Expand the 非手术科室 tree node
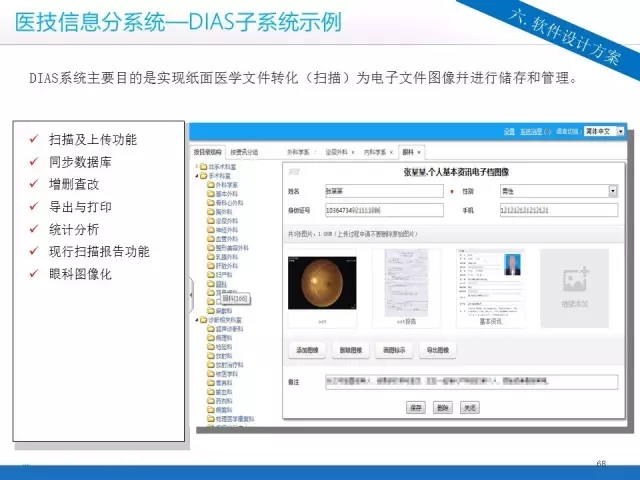 tap(196, 167)
